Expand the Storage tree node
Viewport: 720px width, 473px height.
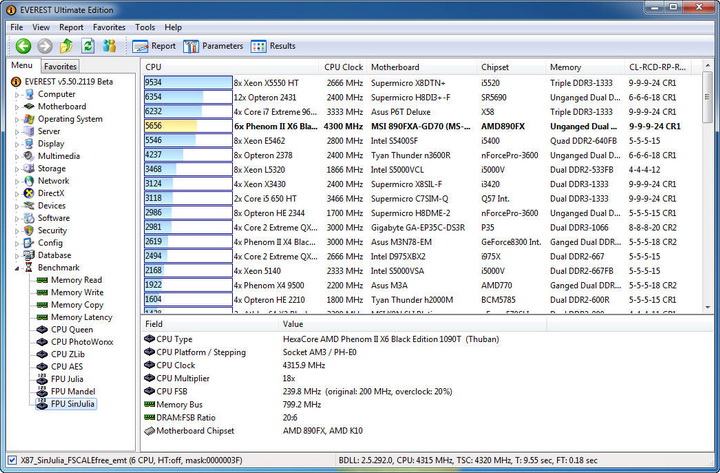tap(17, 169)
